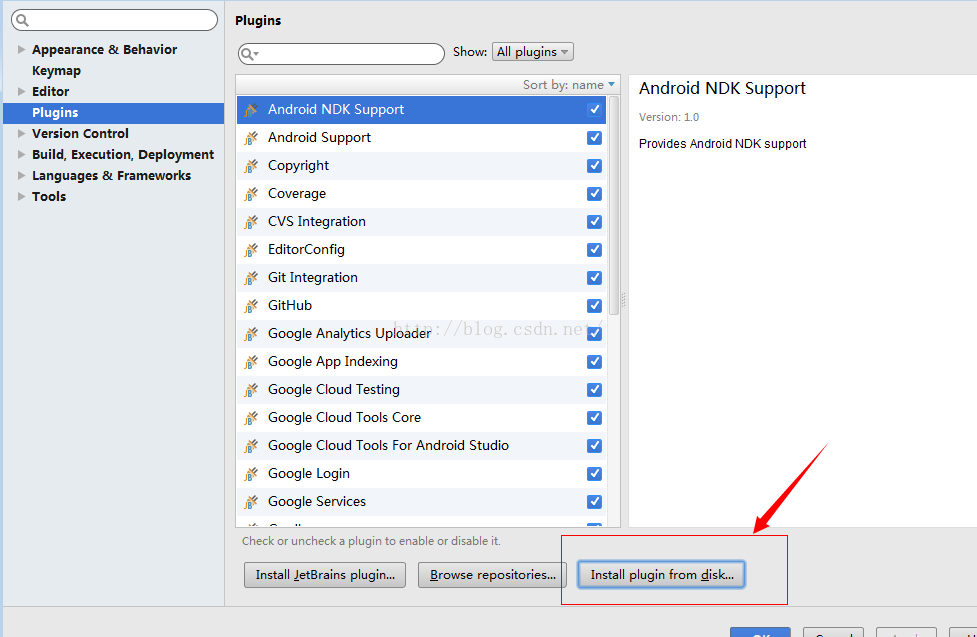Click the Android Support plugin icon
The height and width of the screenshot is (637, 977).
click(x=251, y=138)
